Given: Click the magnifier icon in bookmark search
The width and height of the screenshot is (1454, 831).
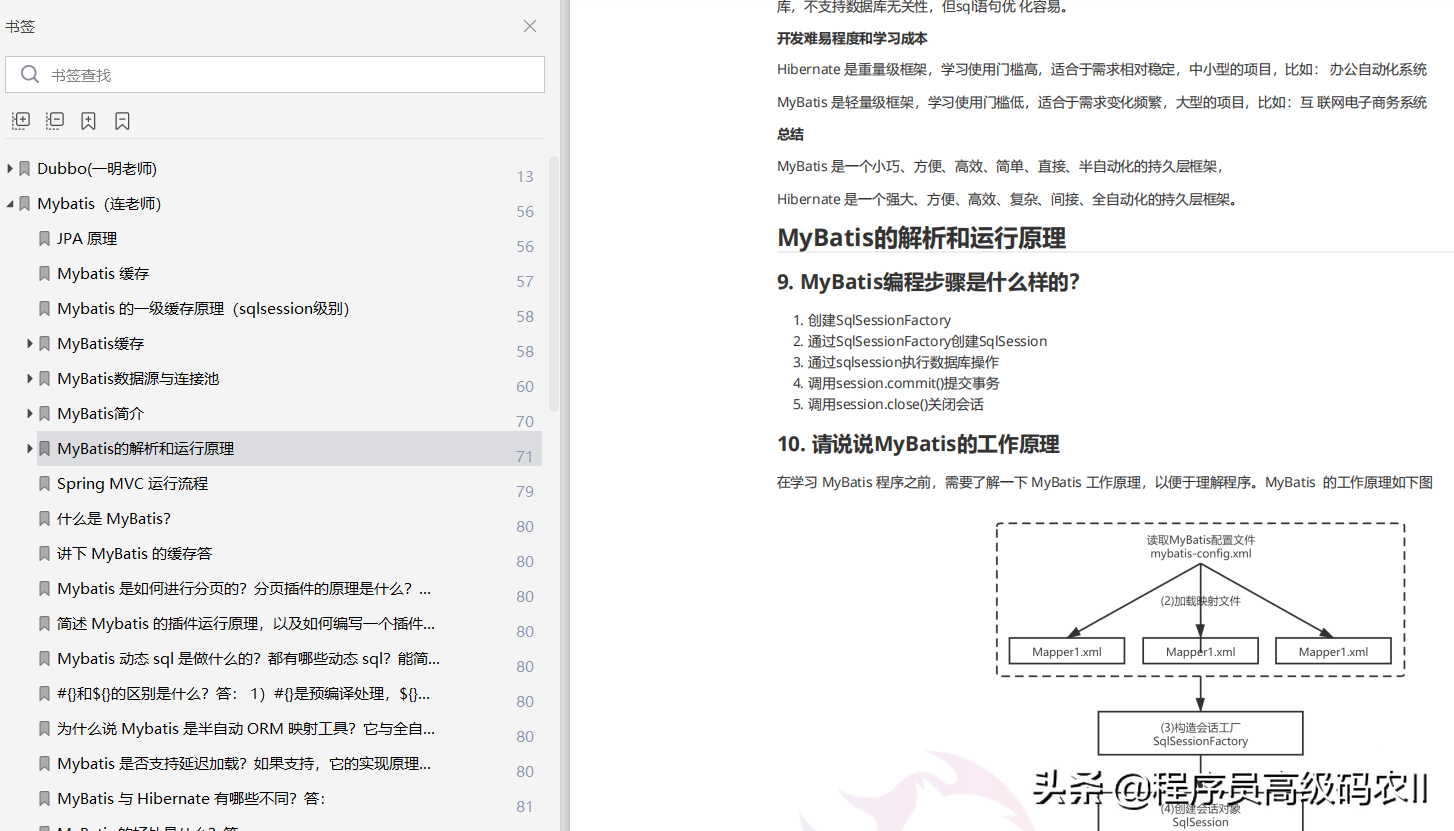Looking at the screenshot, I should point(30,75).
